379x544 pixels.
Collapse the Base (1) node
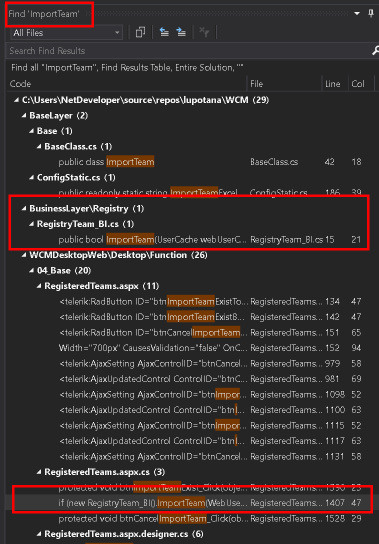32,131
